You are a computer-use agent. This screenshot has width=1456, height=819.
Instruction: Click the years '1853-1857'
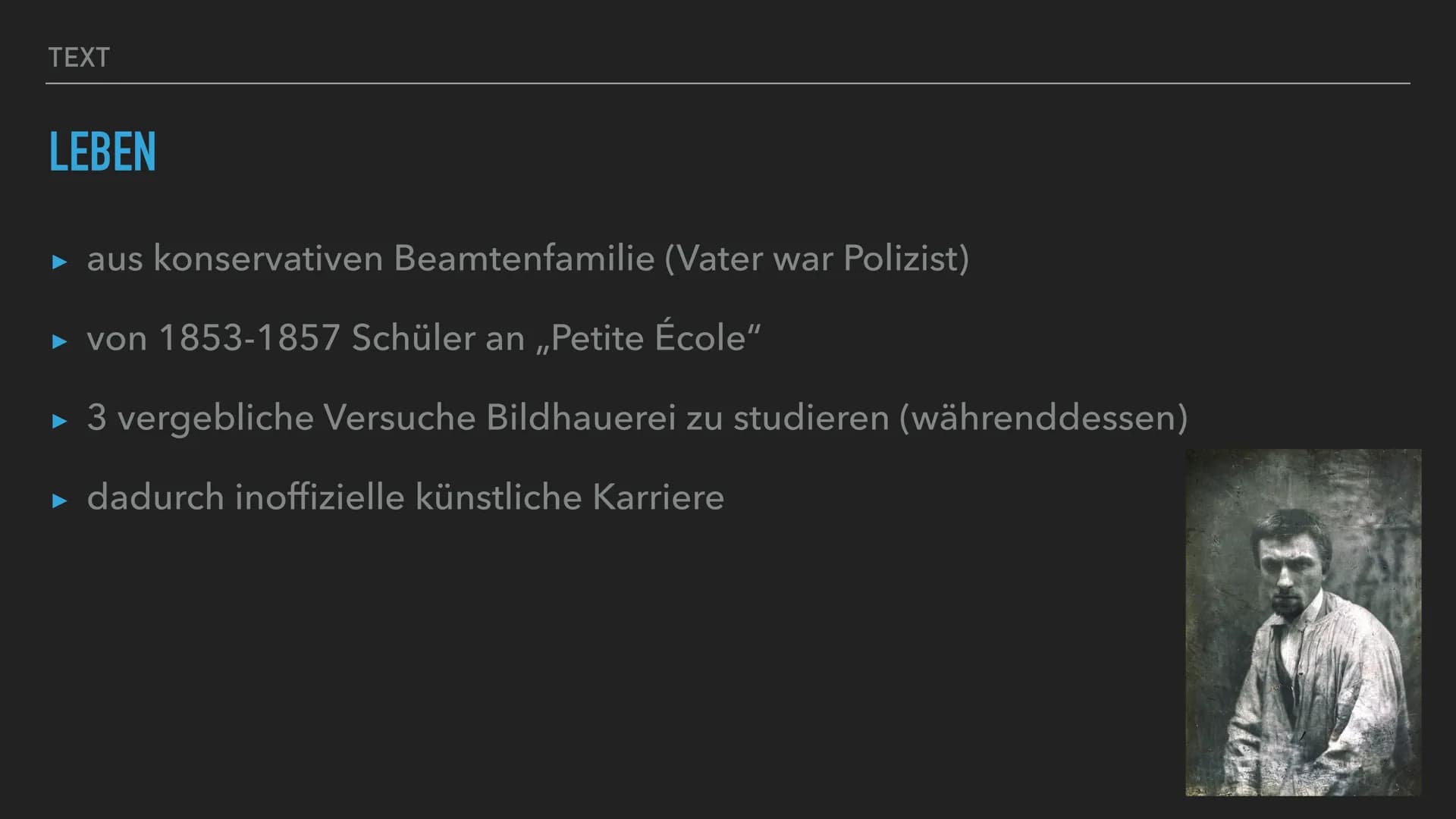(249, 338)
